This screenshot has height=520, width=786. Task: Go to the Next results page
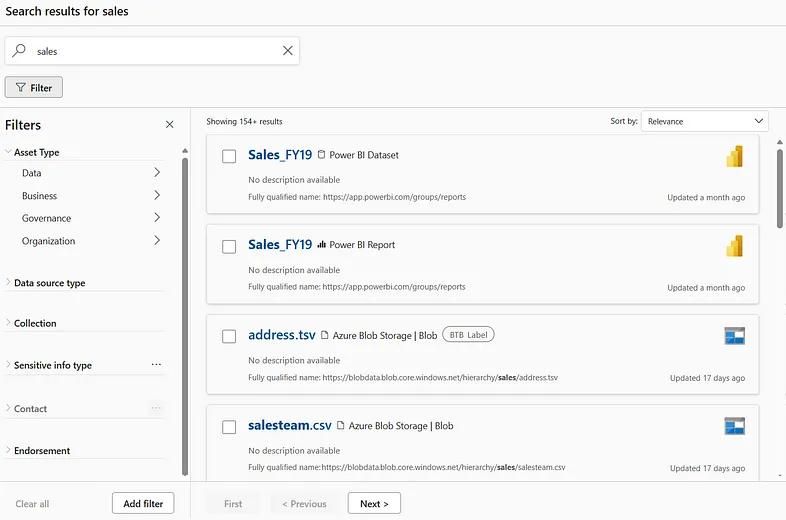tap(374, 503)
